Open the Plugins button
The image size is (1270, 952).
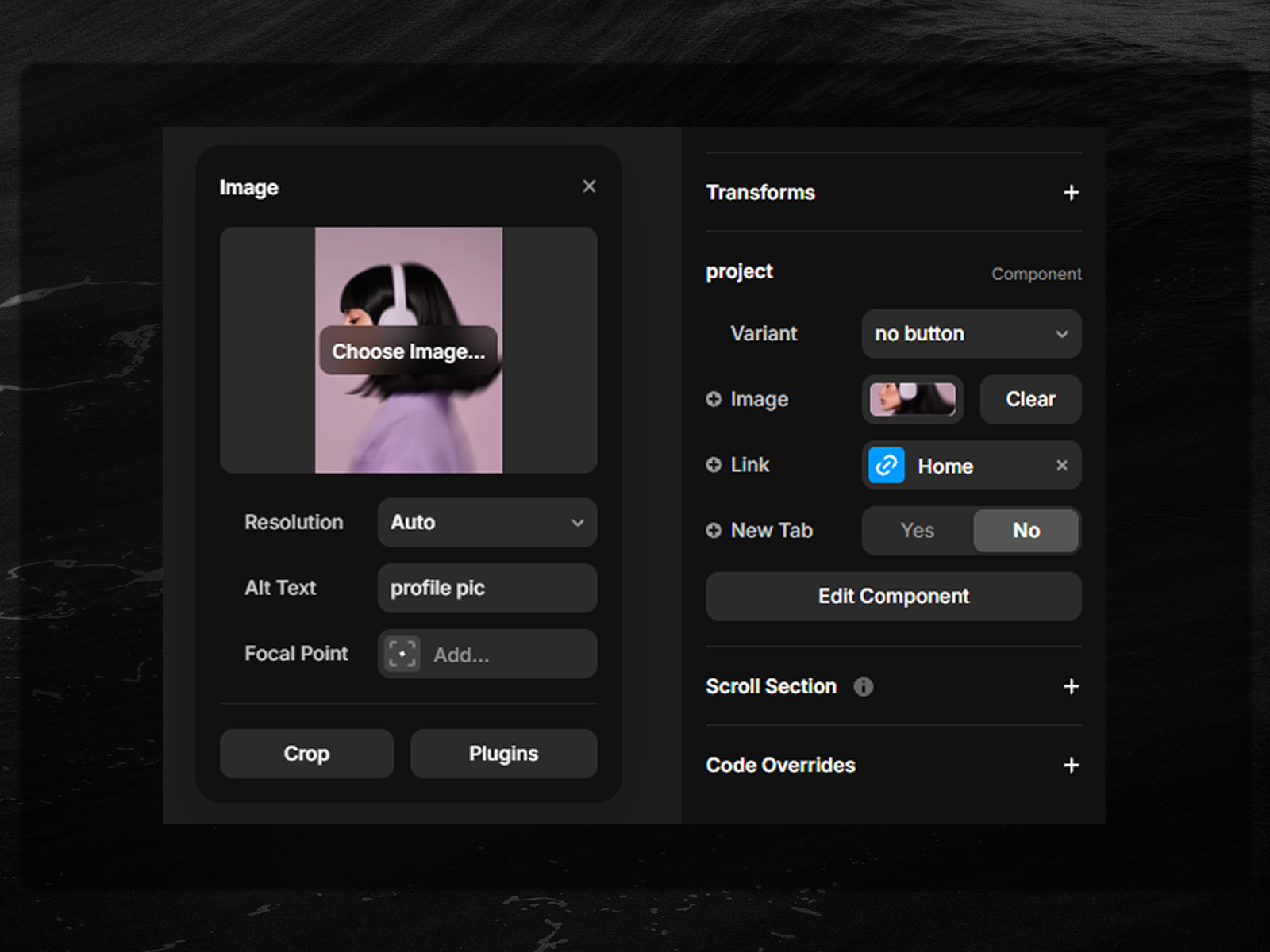(x=503, y=754)
